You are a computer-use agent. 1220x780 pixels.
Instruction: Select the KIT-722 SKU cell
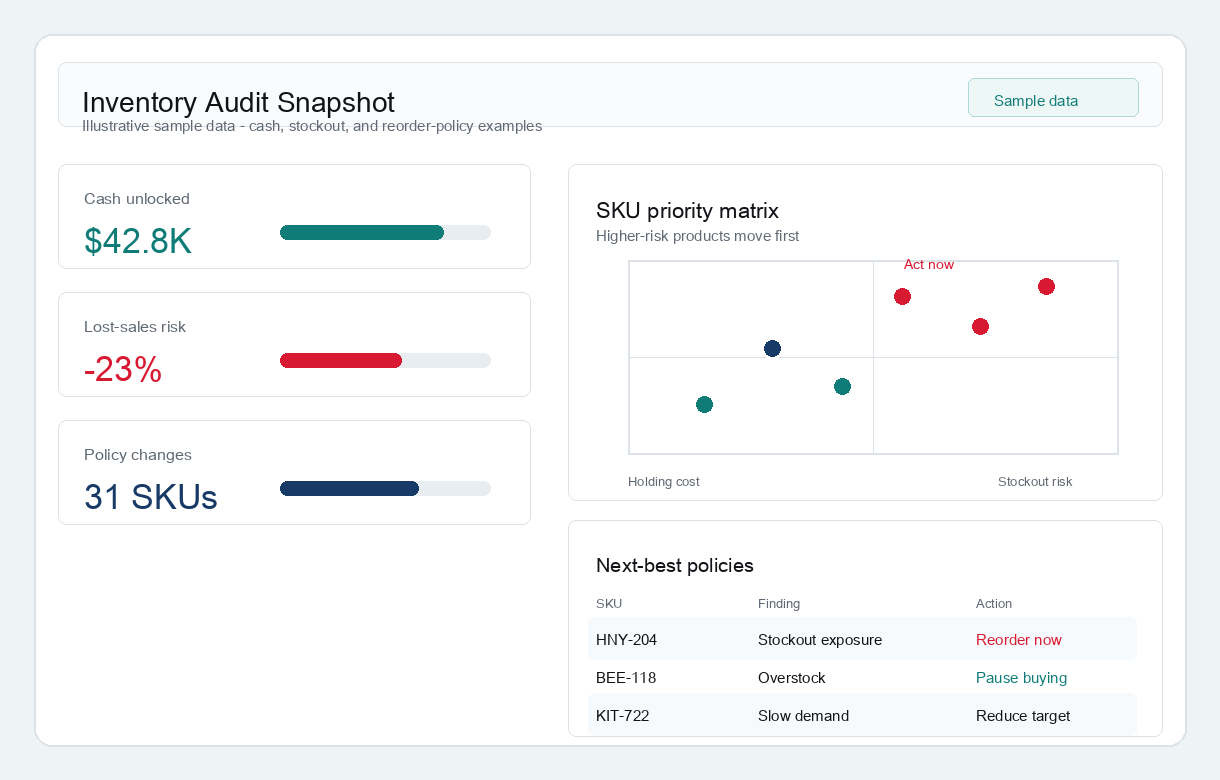click(x=623, y=716)
